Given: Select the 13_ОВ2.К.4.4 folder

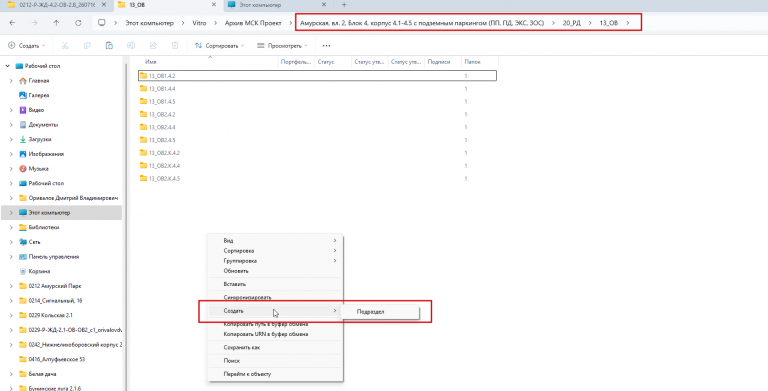Looking at the screenshot, I should (164, 166).
